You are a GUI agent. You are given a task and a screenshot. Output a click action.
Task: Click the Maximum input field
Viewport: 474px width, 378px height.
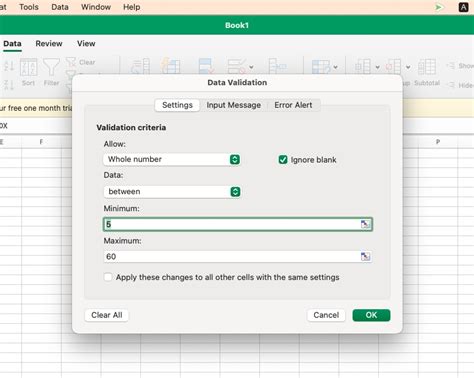pos(238,256)
